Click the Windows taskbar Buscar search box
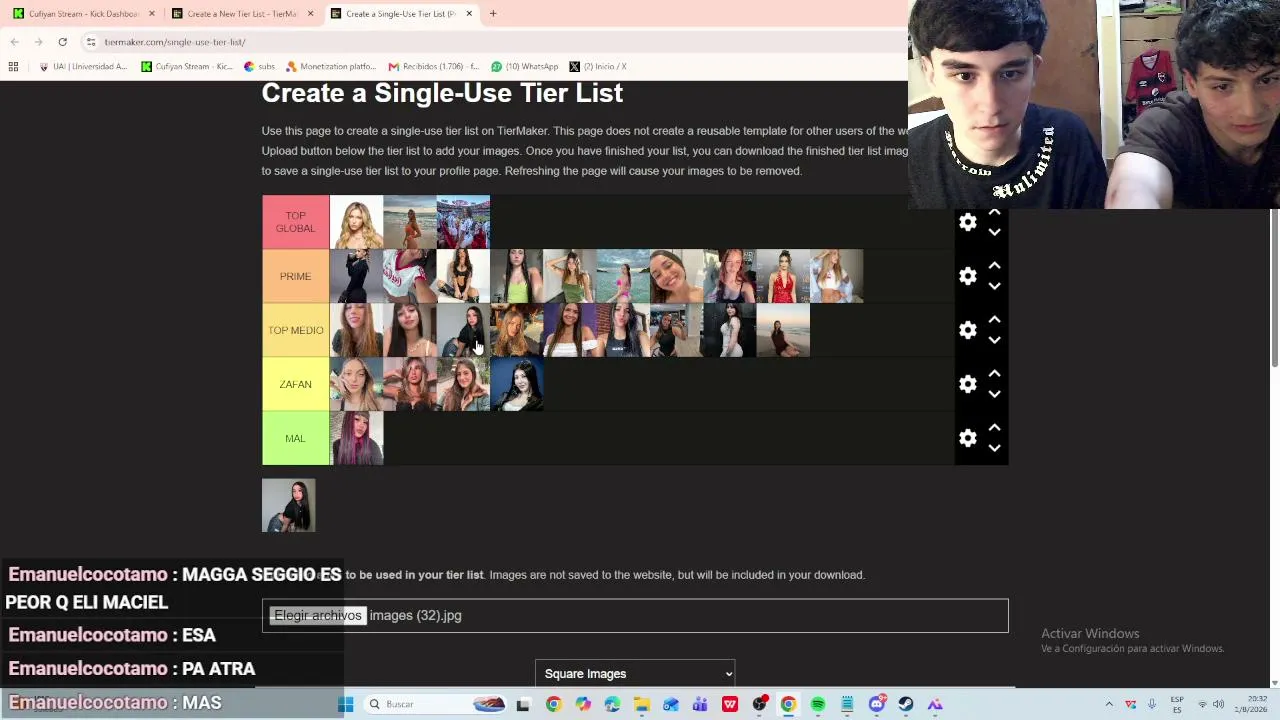This screenshot has height=720, width=1280. tap(434, 704)
